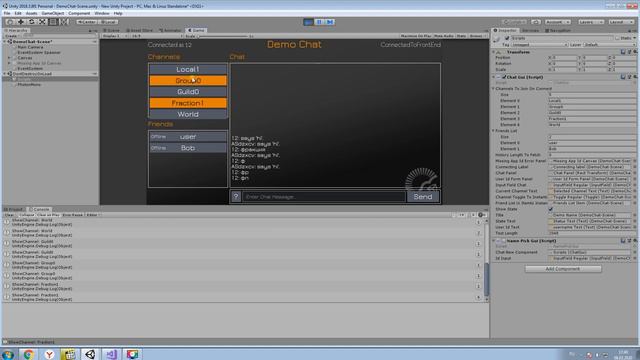640x360 pixels.
Task: Open Visual Studio from the taskbar
Action: 111,354
